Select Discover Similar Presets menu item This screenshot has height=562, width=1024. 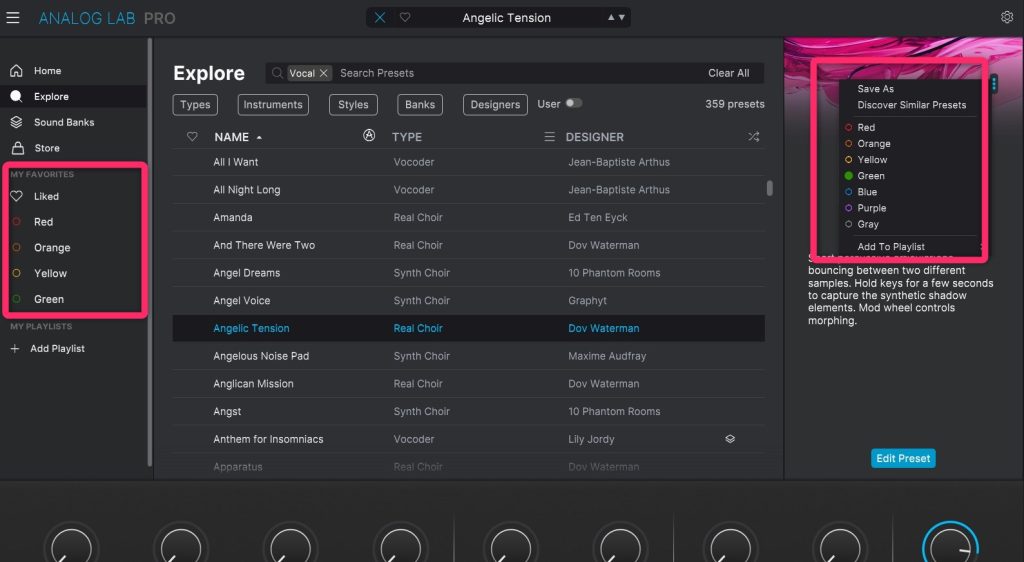[x=911, y=105]
